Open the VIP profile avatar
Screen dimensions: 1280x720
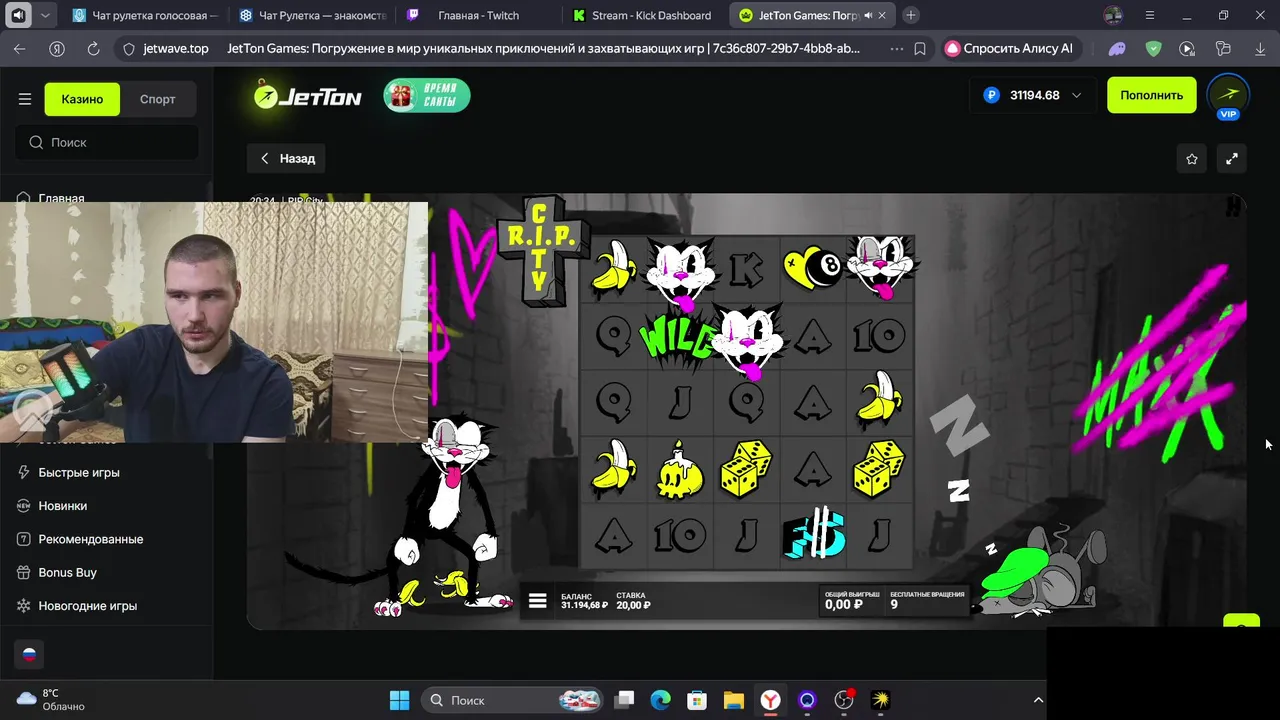coord(1228,96)
